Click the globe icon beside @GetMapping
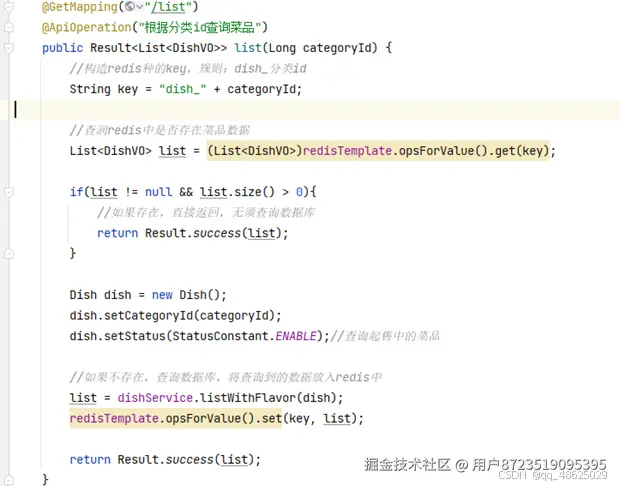The image size is (620, 486). click(129, 6)
